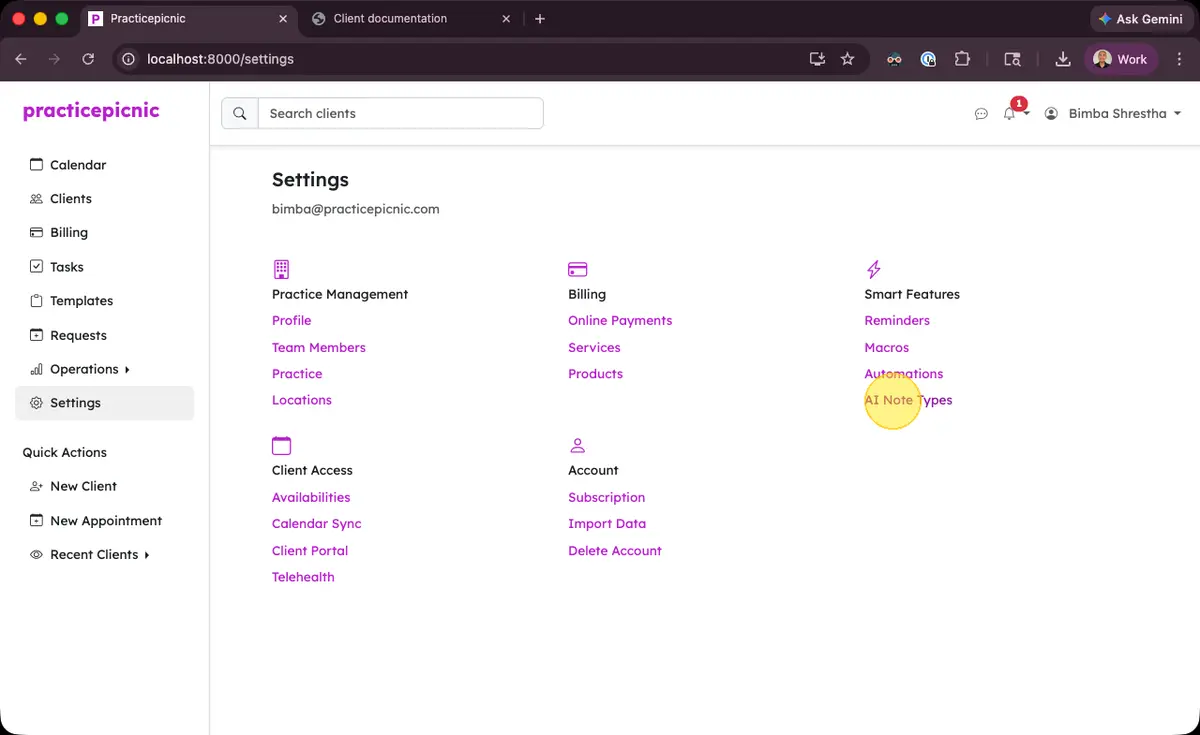Open the Settings sidebar entry
1200x735 pixels.
(77, 403)
